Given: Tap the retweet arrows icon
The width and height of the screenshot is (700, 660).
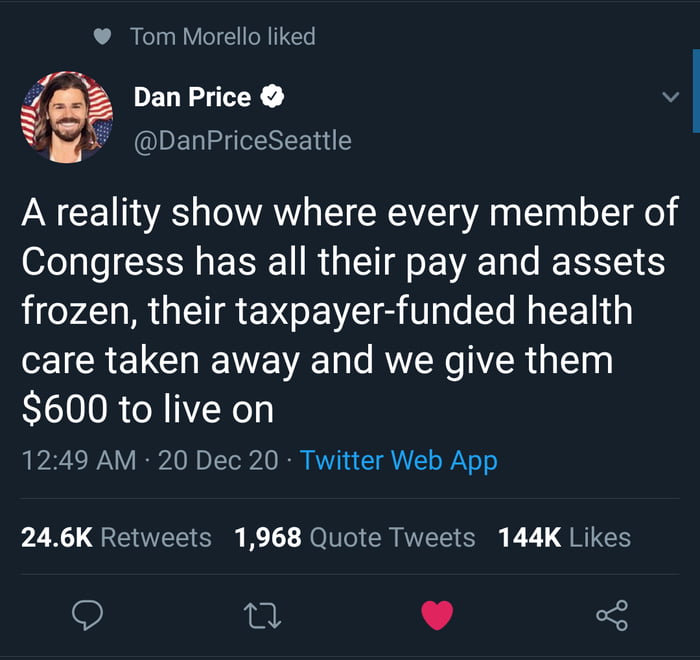Looking at the screenshot, I should (262, 616).
